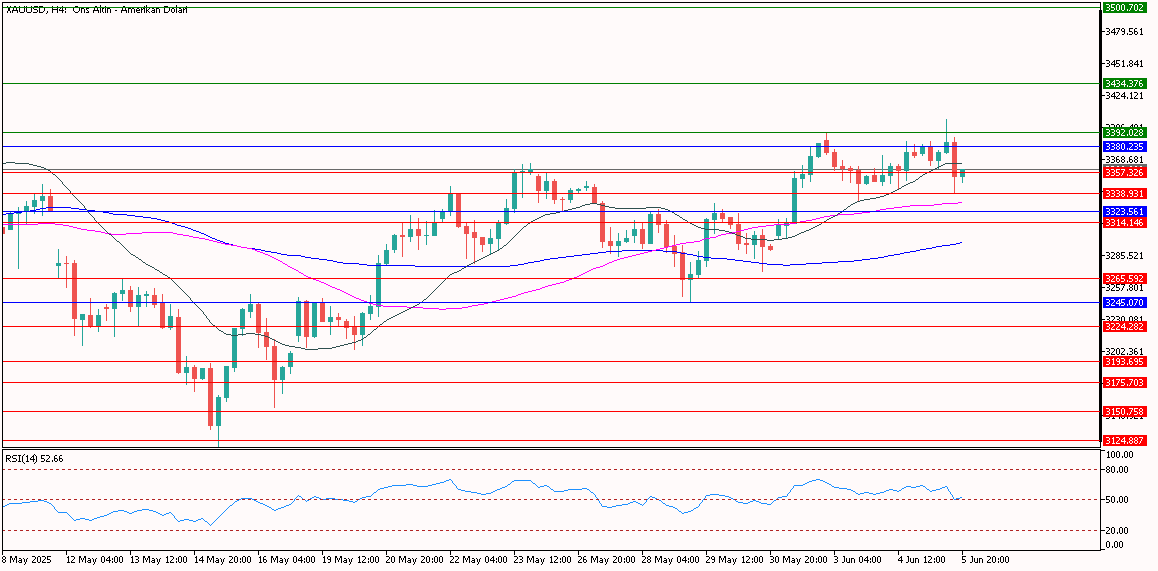1158x571 pixels.
Task: Click the 3424.121 price scale value
Action: [1123, 95]
